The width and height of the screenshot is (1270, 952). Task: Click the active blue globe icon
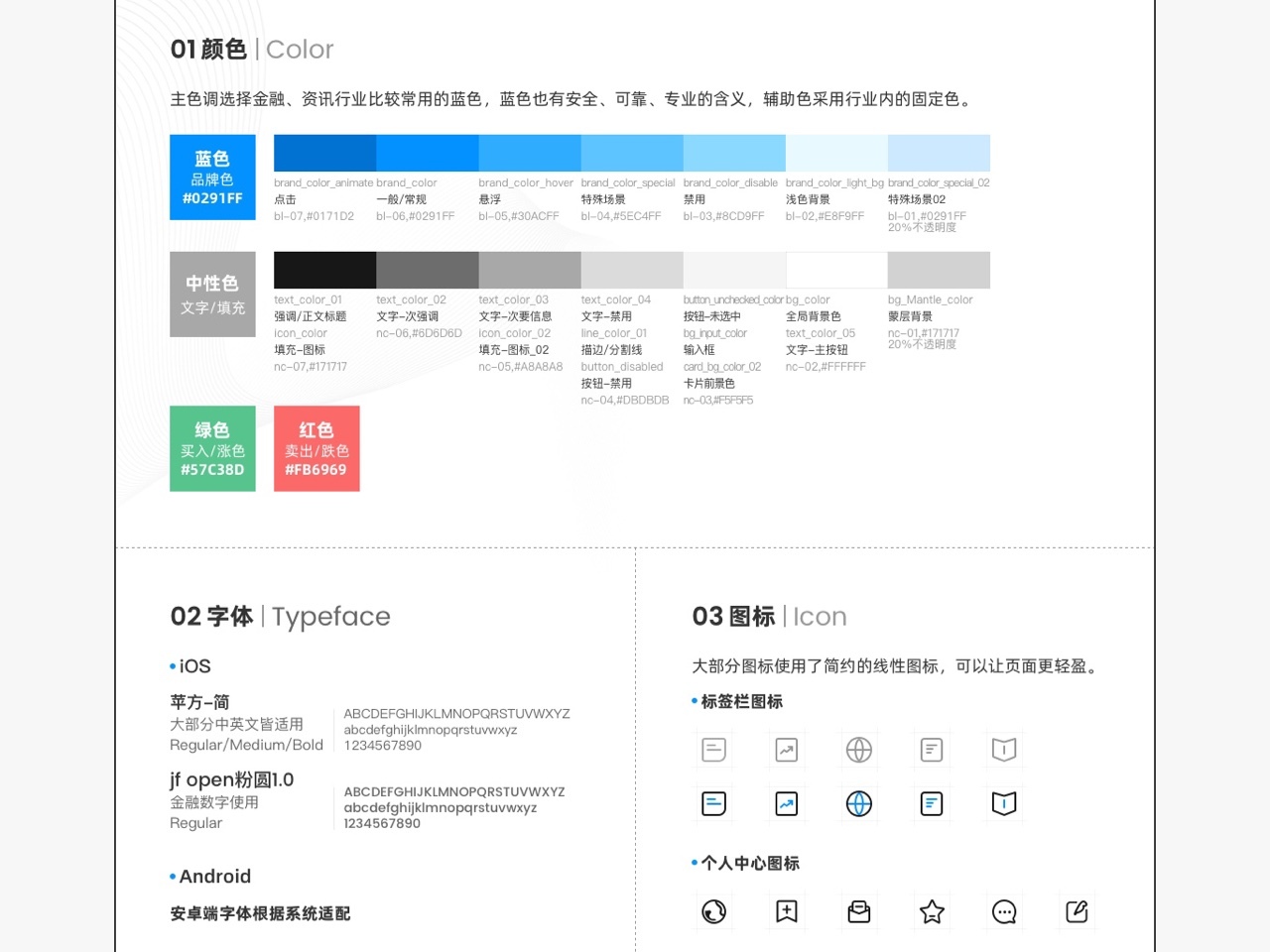(x=859, y=803)
